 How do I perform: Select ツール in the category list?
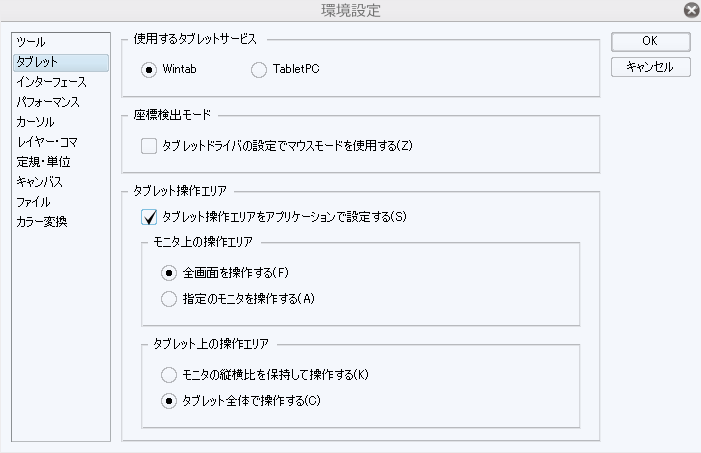[31, 43]
